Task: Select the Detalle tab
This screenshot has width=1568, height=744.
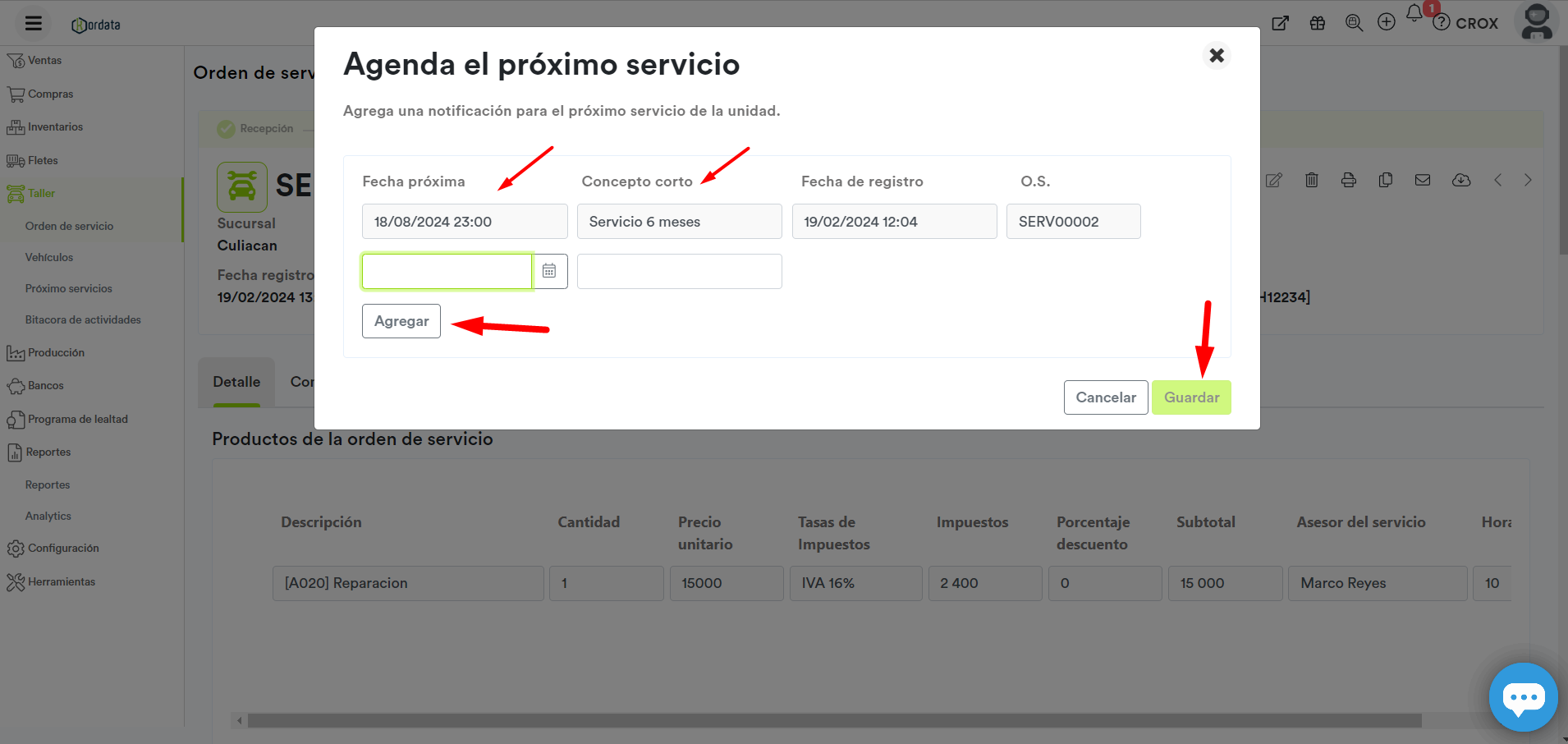Action: point(236,382)
